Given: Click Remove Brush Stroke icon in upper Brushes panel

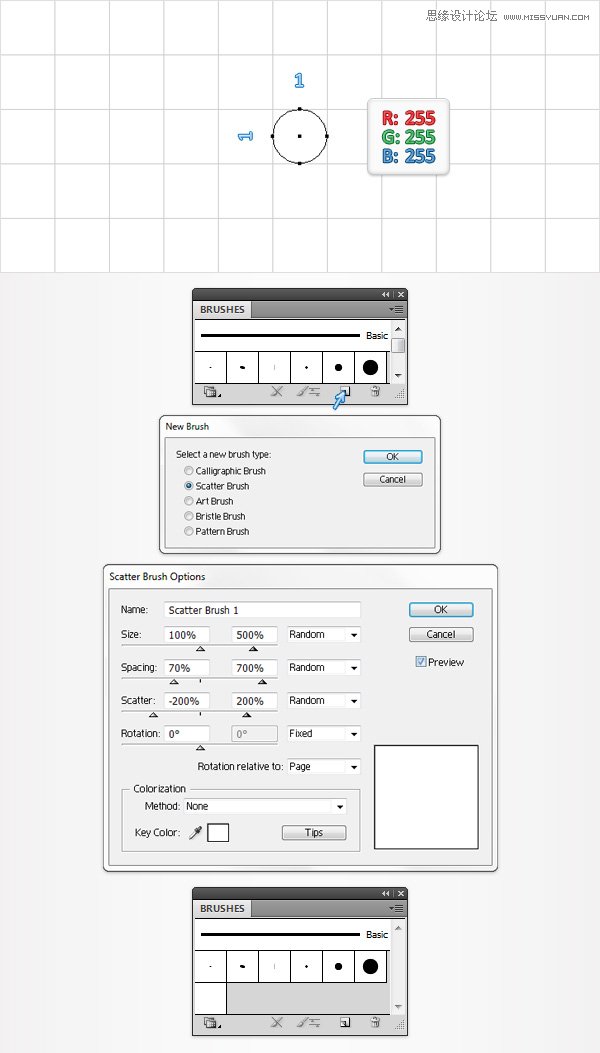Looking at the screenshot, I should coord(276,392).
